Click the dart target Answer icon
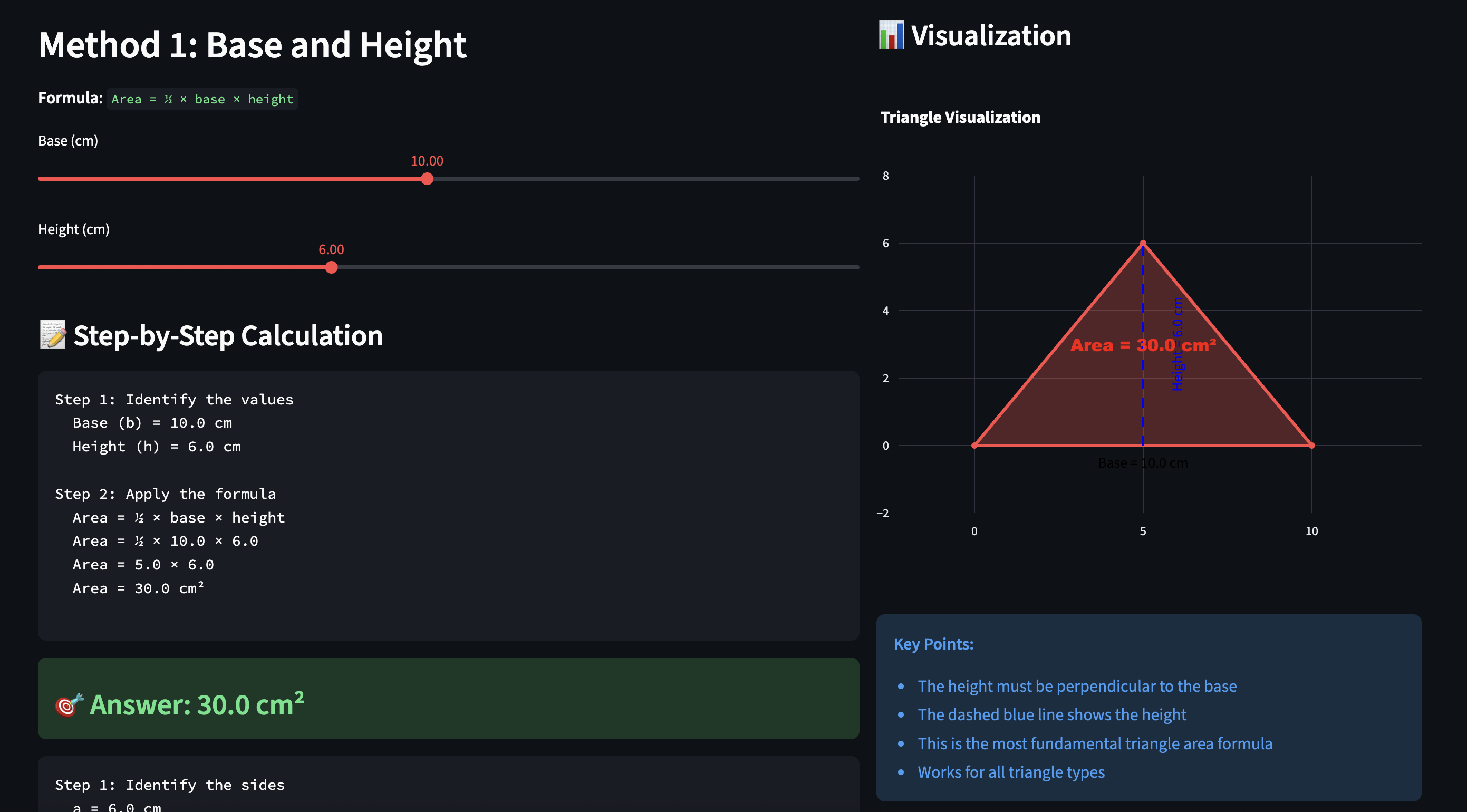 click(69, 705)
